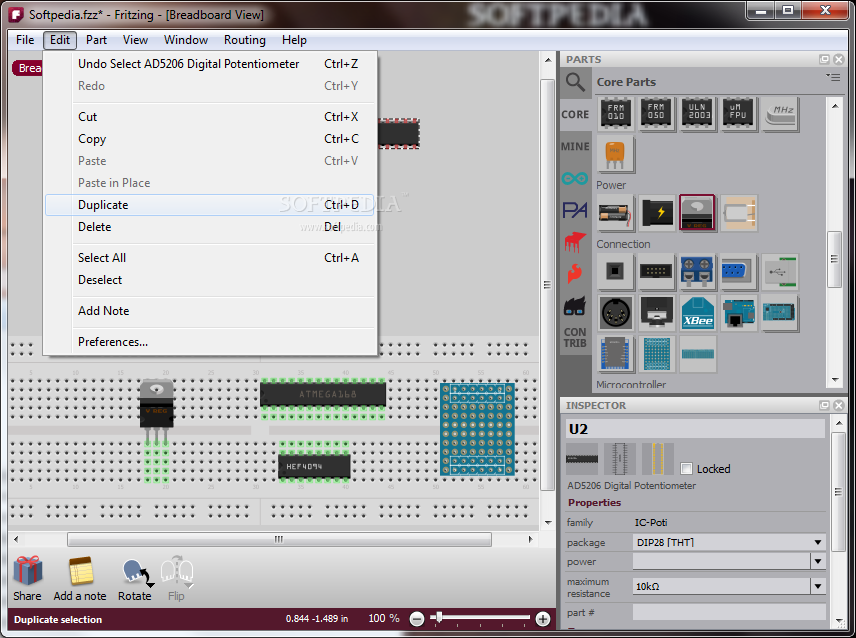Choose Select All in the Edit menu
Viewport: 856px width, 638px height.
coord(210,258)
